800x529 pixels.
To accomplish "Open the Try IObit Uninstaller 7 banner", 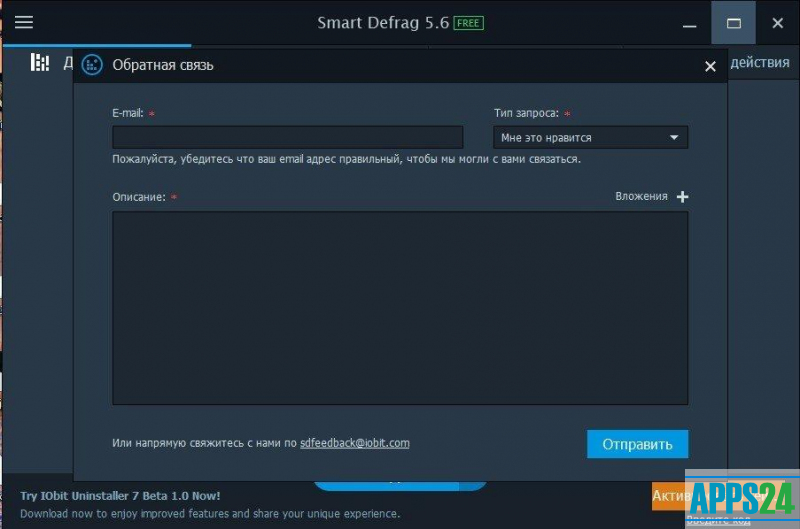I will click(x=120, y=496).
